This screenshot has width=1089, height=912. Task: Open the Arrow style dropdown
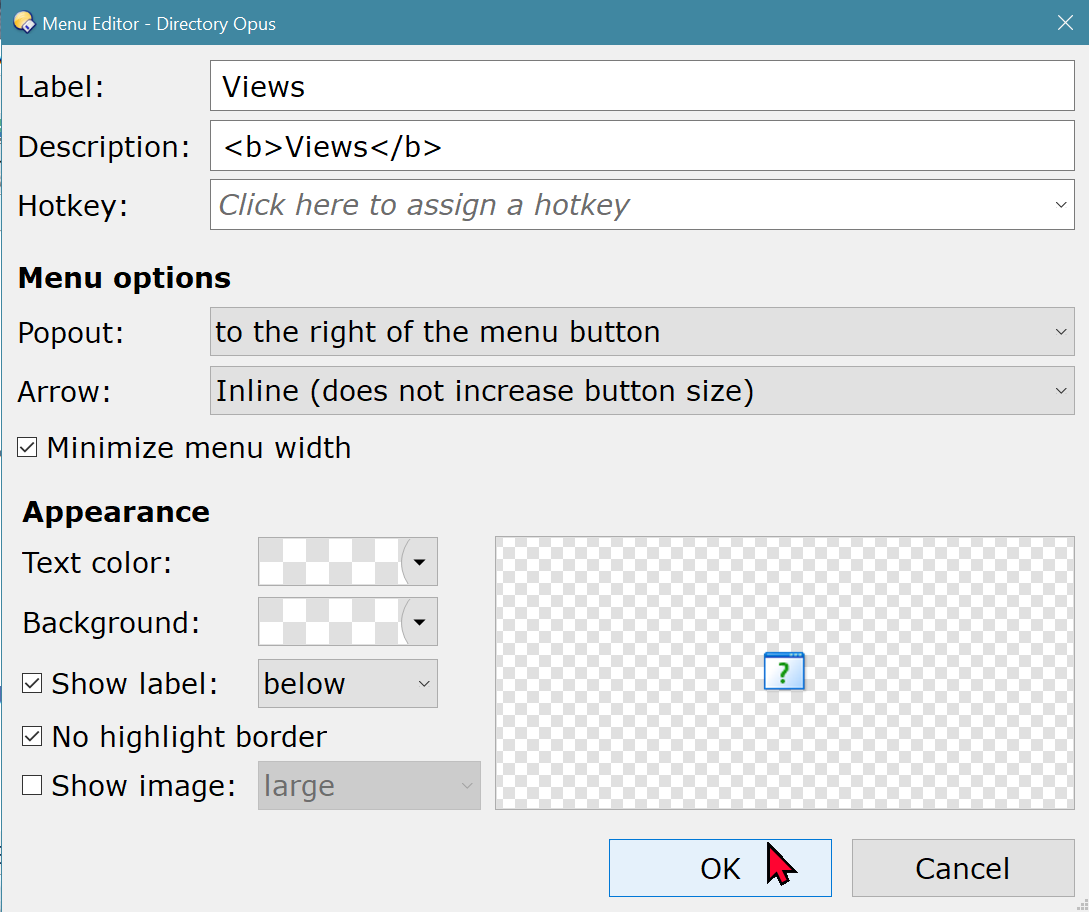pyautogui.click(x=642, y=390)
